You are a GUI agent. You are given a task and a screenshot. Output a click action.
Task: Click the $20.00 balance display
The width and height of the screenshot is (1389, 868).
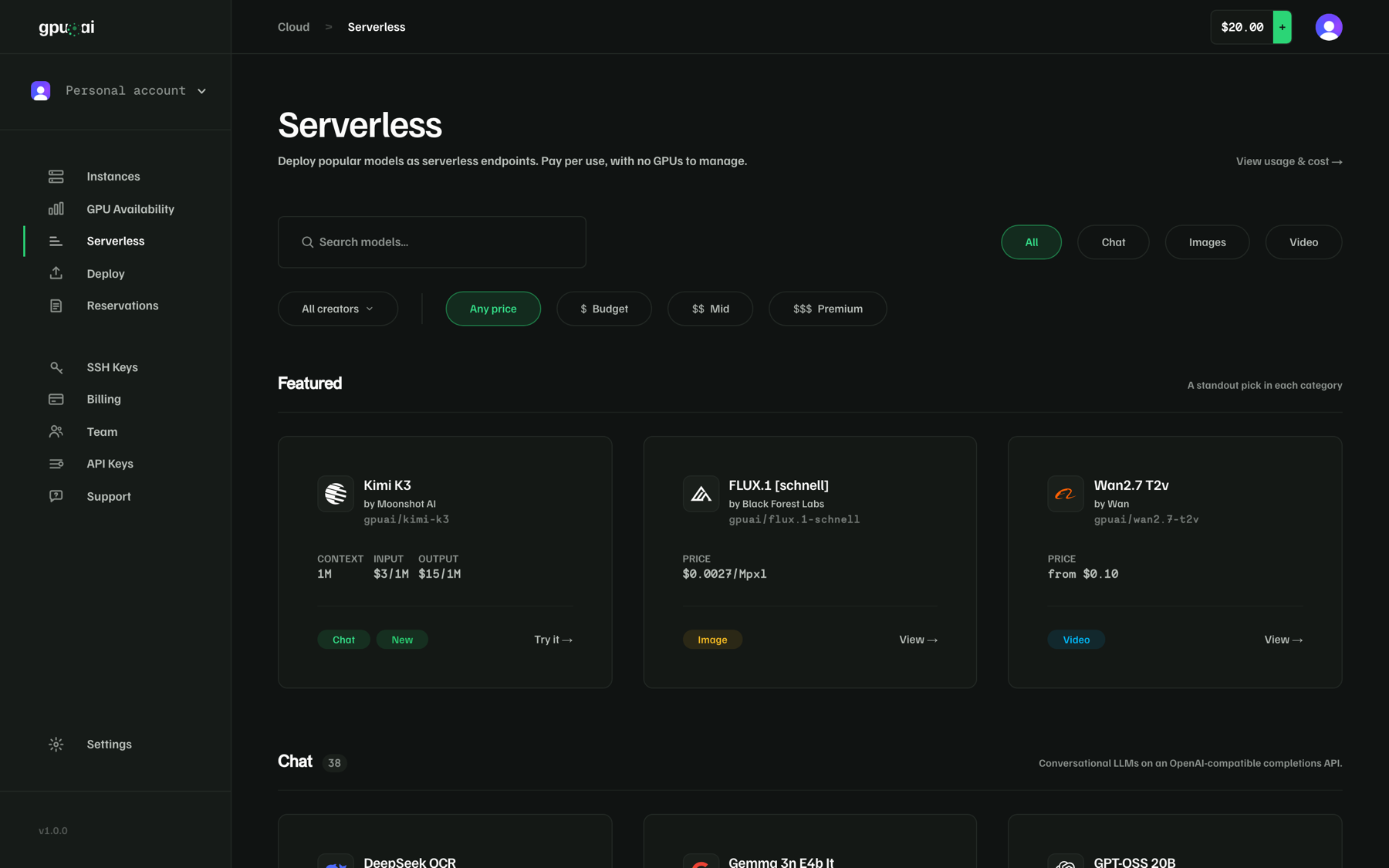tap(1242, 27)
